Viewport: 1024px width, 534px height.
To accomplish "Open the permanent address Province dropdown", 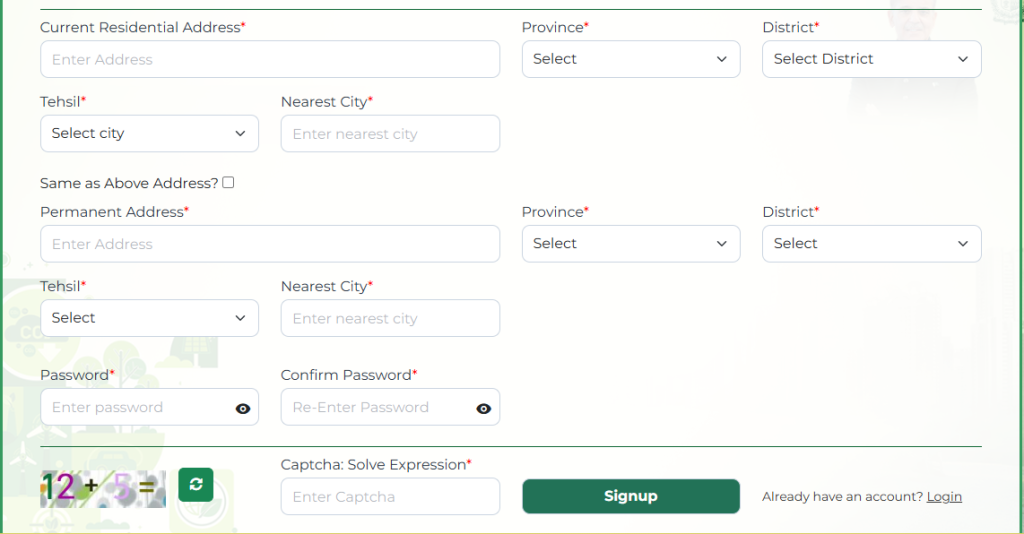I will 631,244.
